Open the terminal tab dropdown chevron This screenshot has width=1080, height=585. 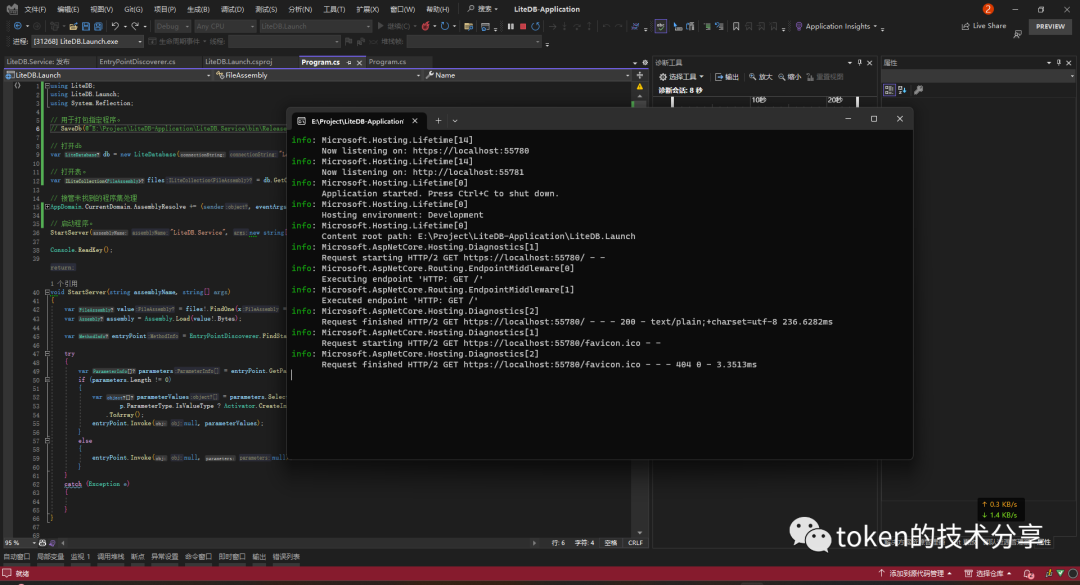pos(455,121)
